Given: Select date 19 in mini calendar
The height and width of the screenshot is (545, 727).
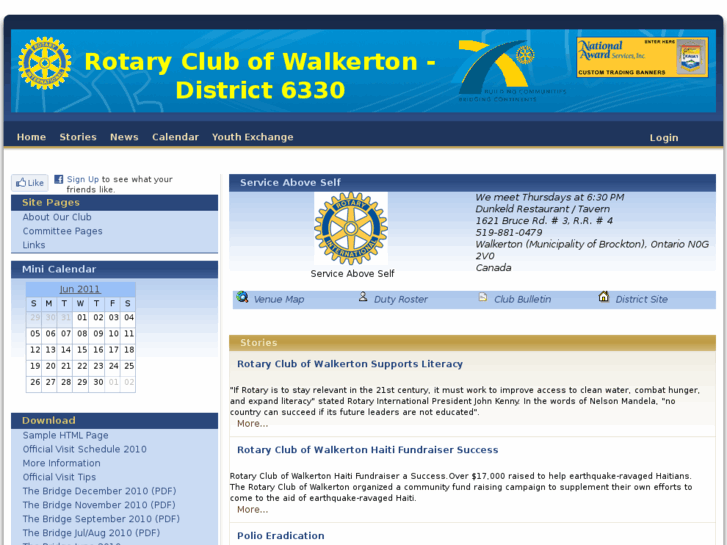Looking at the screenshot, I should click(35, 366).
